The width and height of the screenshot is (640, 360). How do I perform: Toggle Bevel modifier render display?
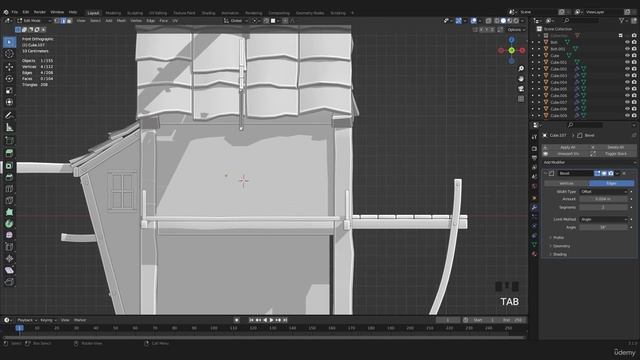[611, 173]
